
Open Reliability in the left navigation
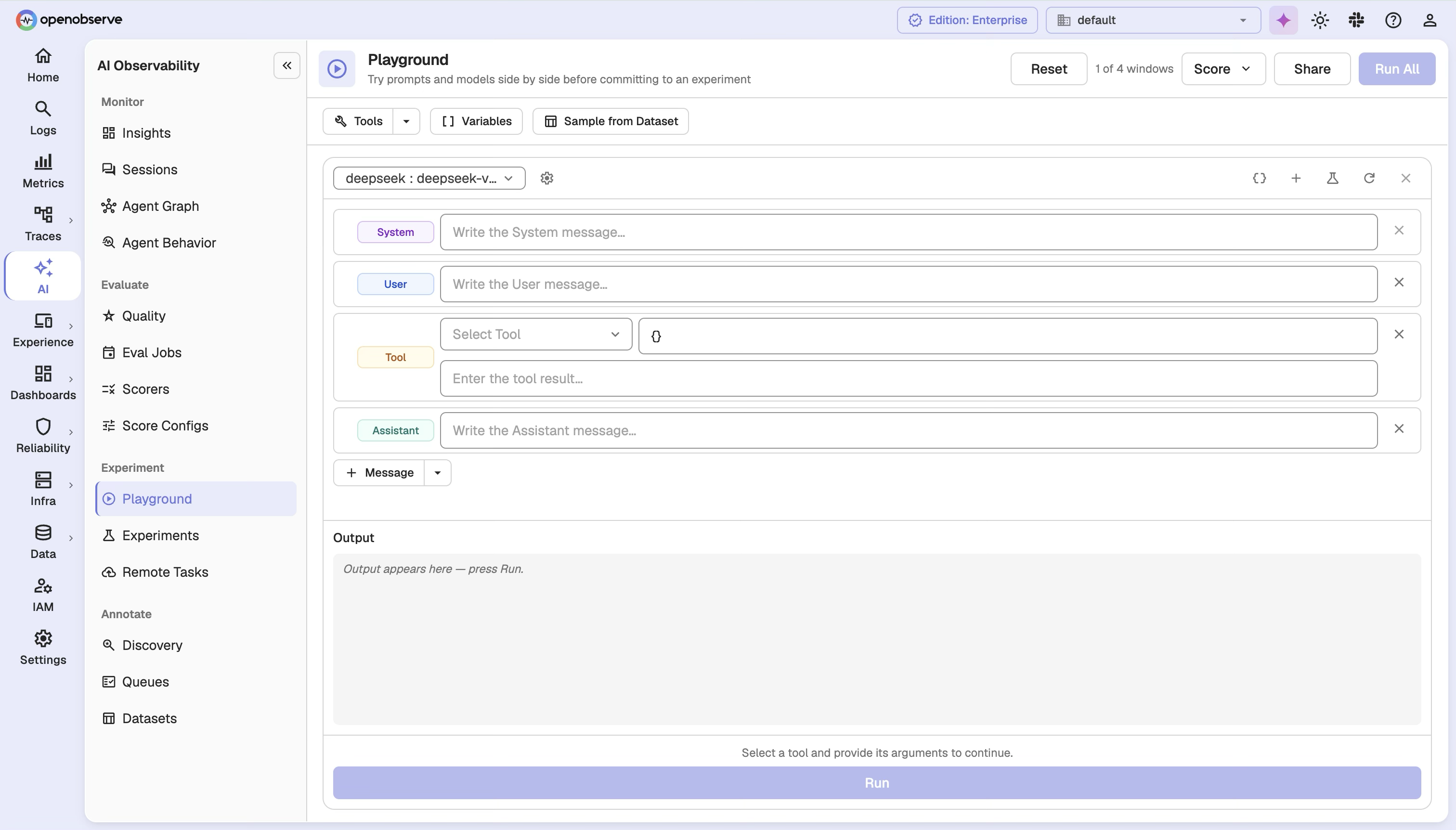pyautogui.click(x=43, y=436)
